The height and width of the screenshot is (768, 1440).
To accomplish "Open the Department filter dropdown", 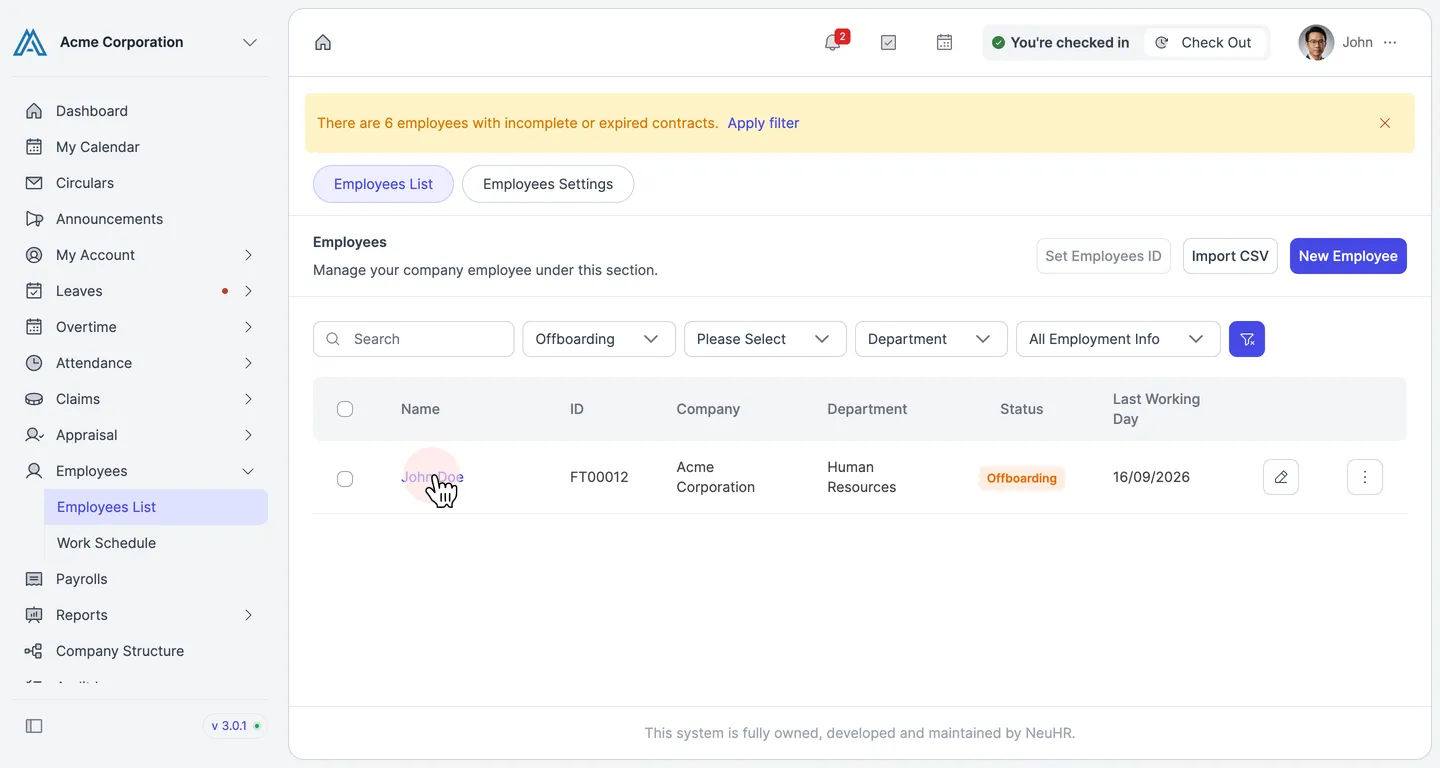I will (x=931, y=339).
